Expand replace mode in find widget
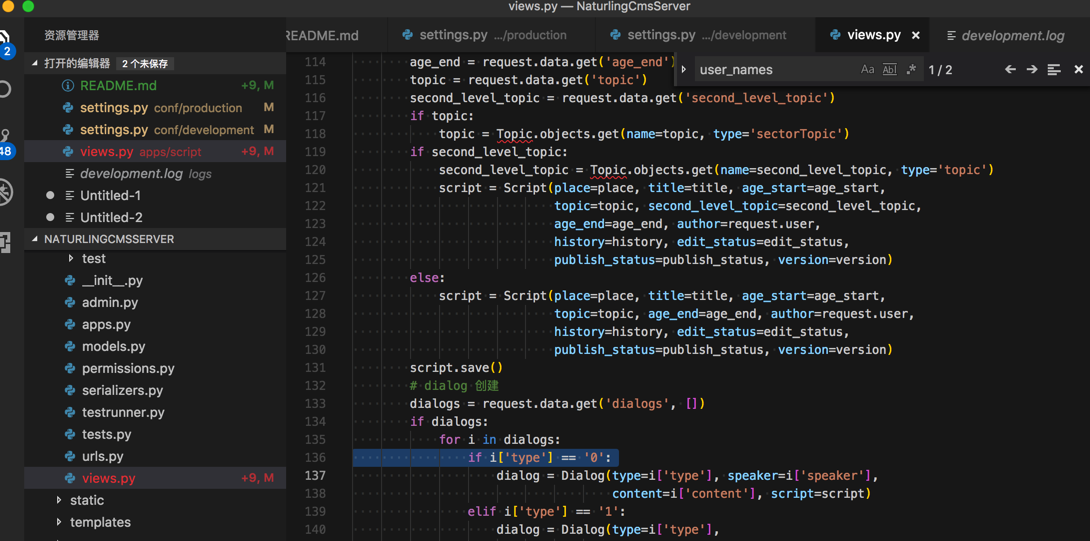This screenshot has height=541, width=1090. [683, 70]
